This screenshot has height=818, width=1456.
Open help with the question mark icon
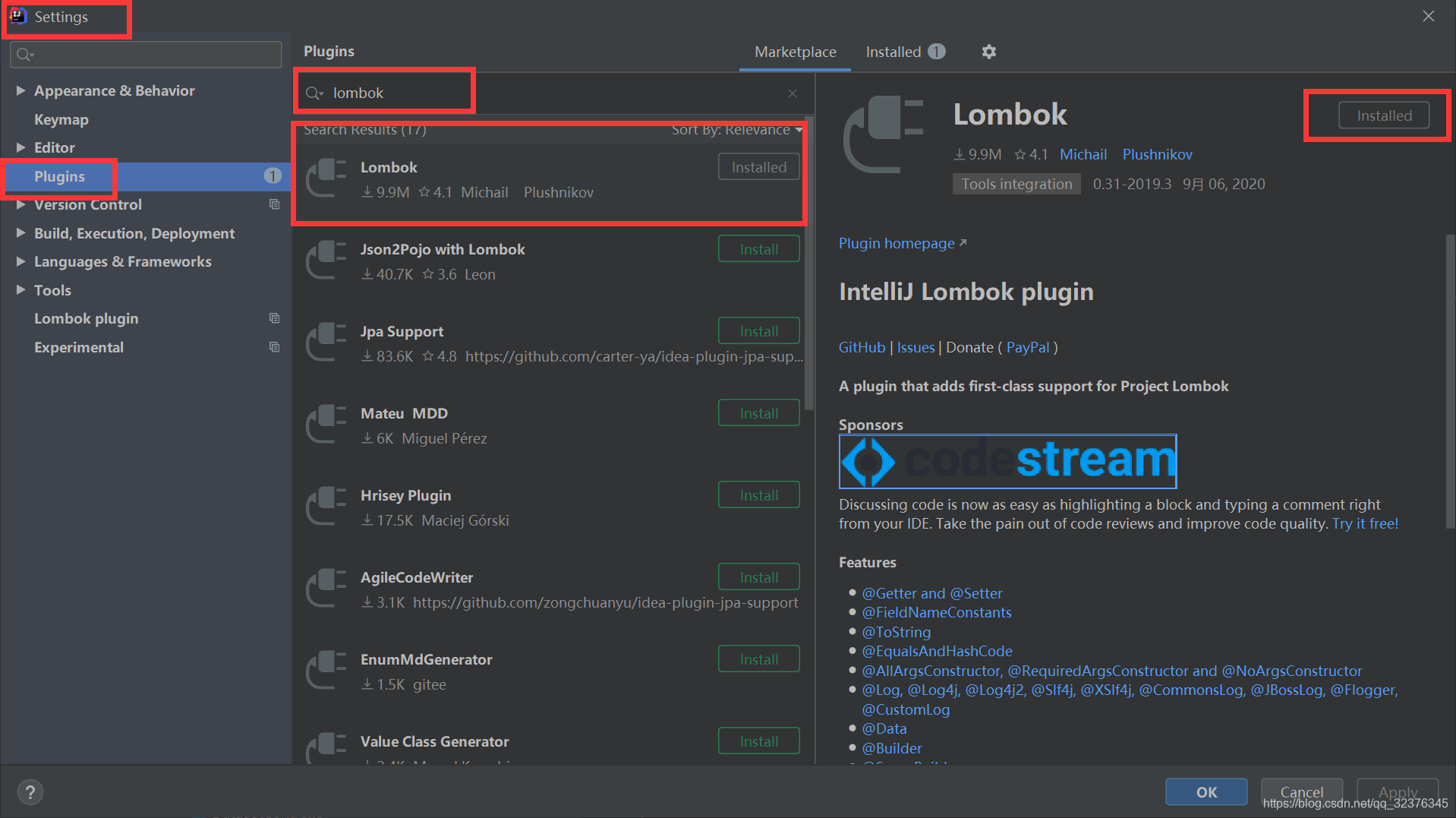(30, 792)
